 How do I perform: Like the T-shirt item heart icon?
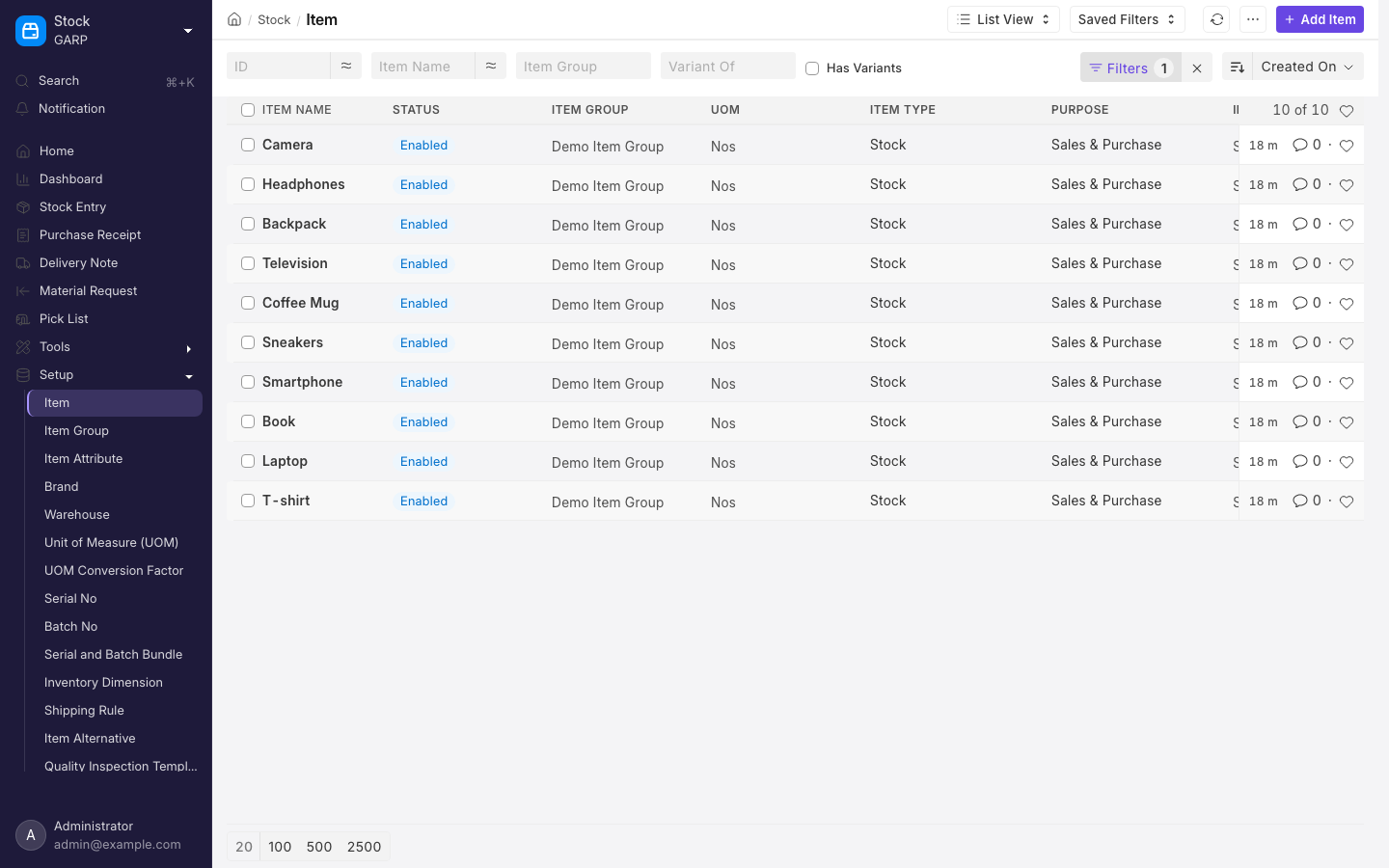click(1347, 502)
